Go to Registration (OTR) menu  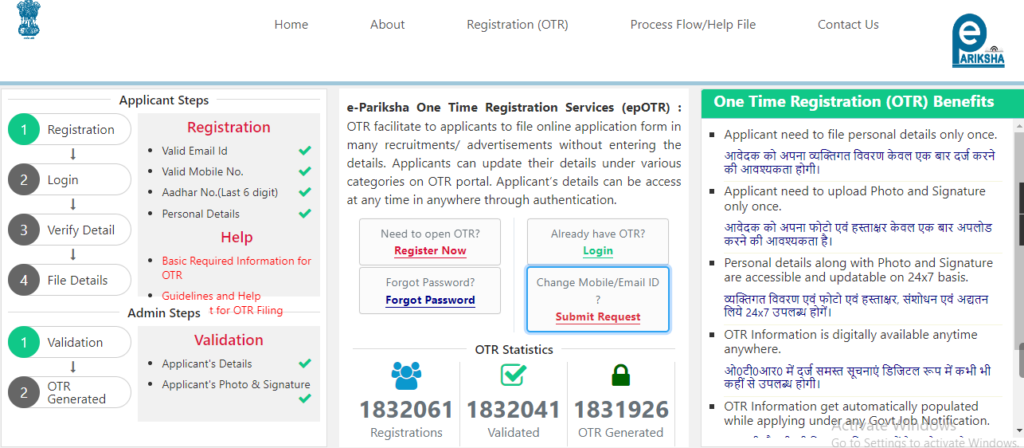[517, 25]
